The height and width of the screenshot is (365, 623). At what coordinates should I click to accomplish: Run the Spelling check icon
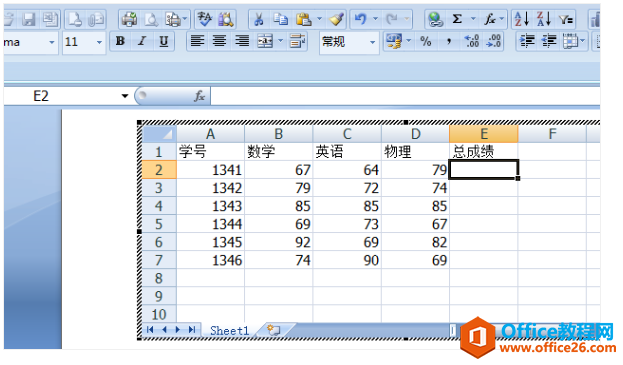click(x=204, y=19)
